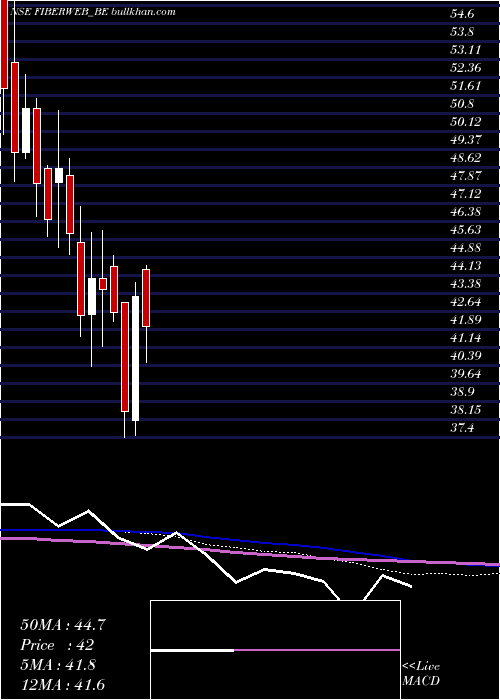Click the 39.64 price axis label

click(465, 374)
